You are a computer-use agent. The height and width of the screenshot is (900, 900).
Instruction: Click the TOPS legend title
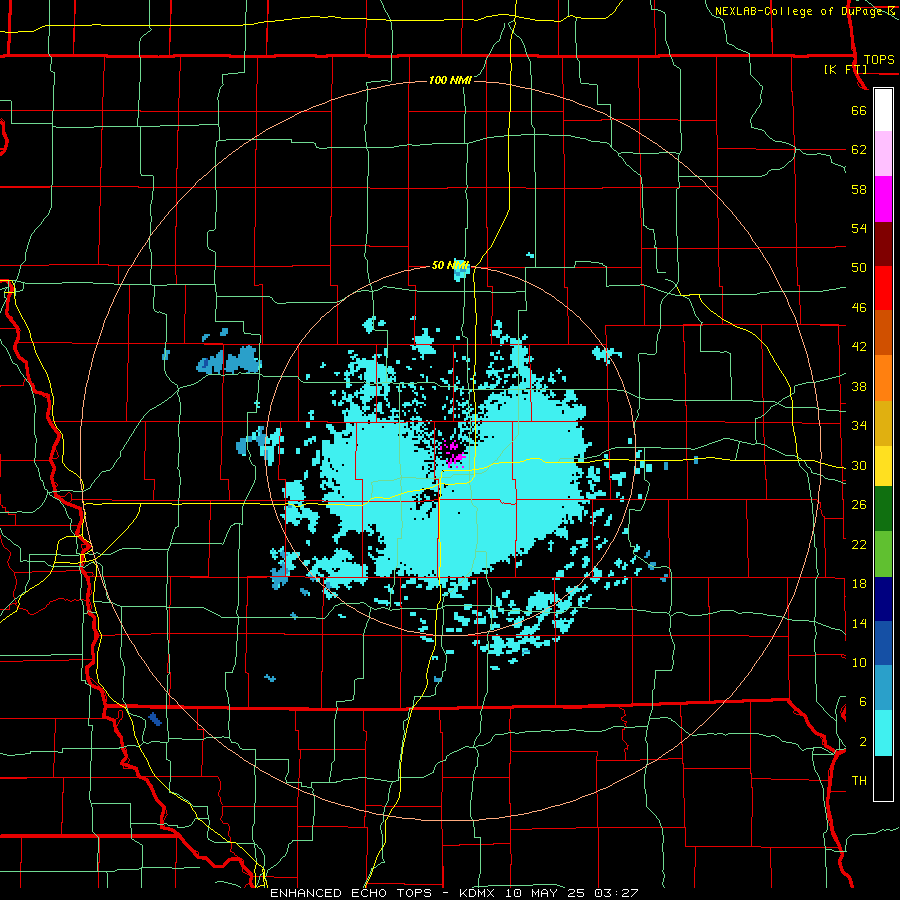[x=879, y=60]
